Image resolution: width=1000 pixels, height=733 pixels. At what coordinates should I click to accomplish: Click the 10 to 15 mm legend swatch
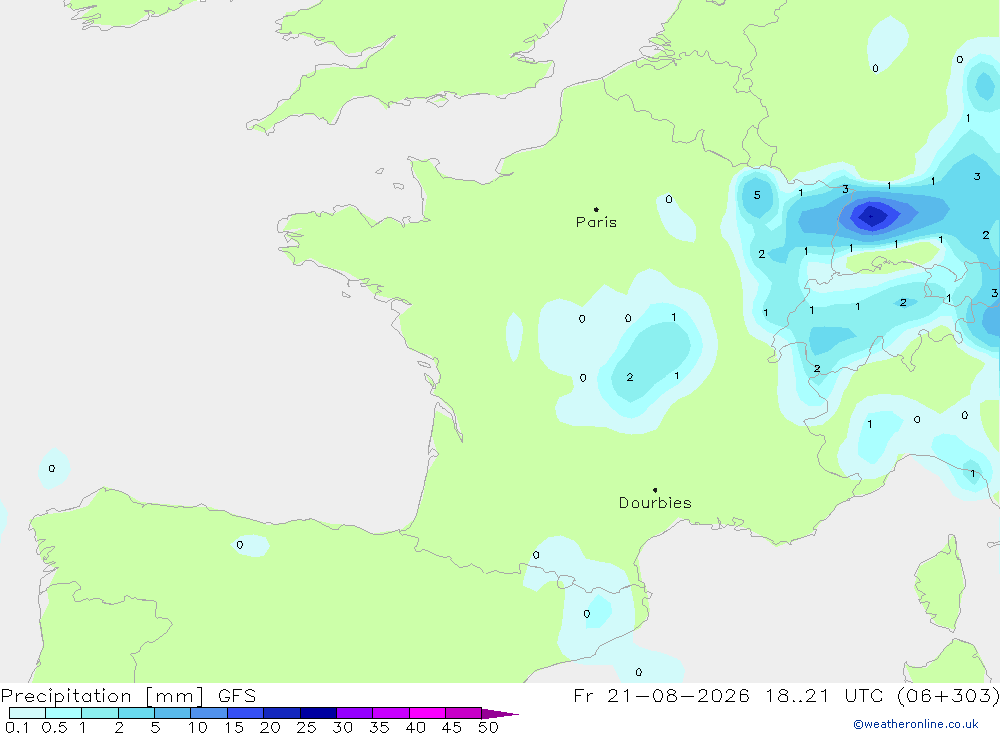[209, 713]
